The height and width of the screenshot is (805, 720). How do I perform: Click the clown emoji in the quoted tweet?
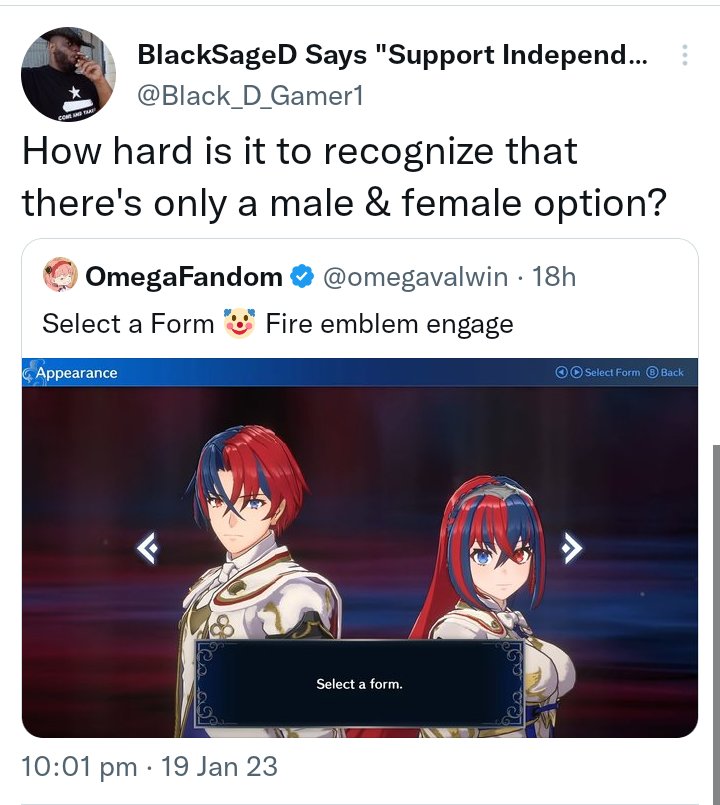click(x=239, y=323)
